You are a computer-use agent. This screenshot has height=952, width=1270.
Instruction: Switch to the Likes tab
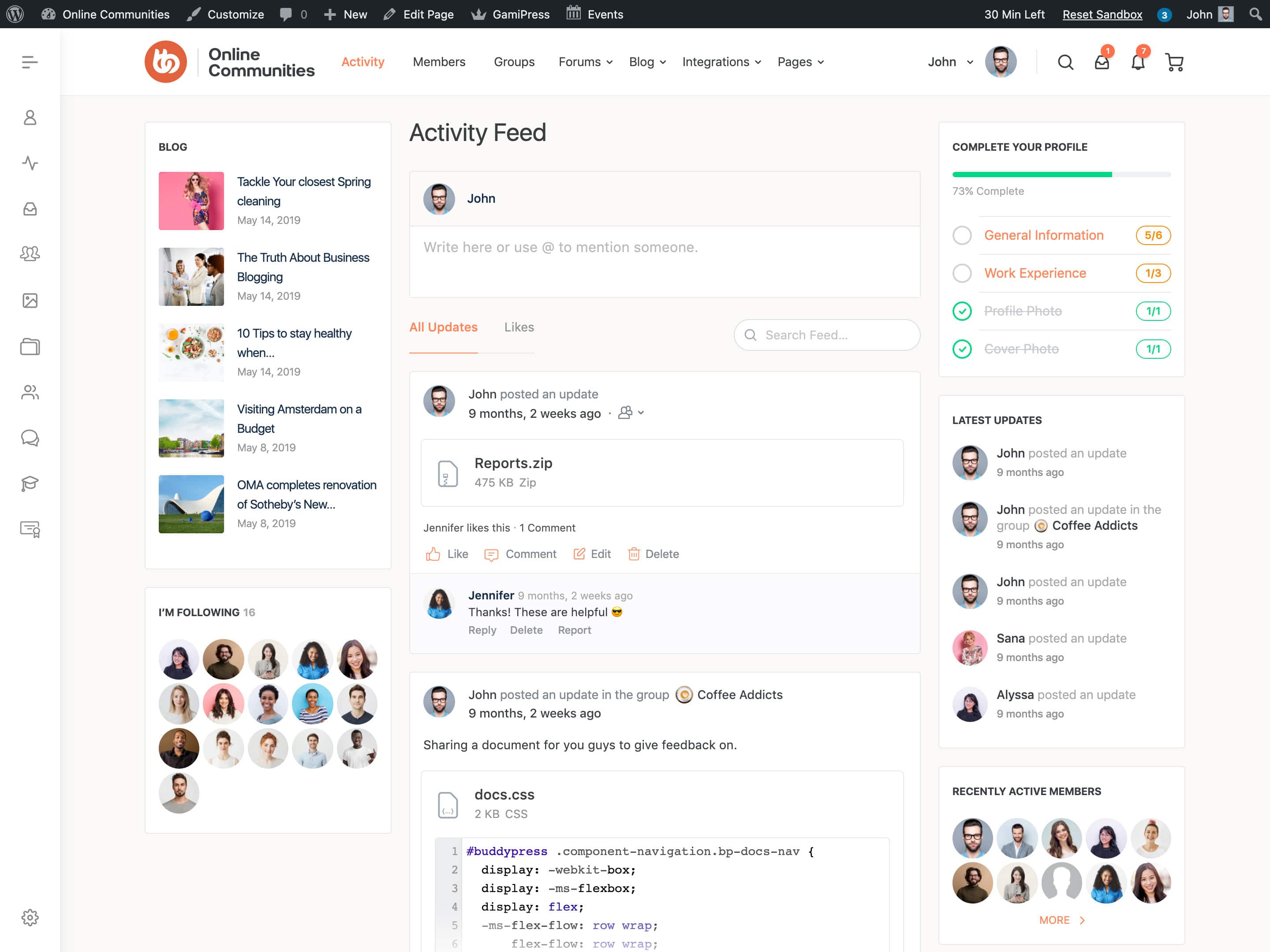(x=519, y=327)
